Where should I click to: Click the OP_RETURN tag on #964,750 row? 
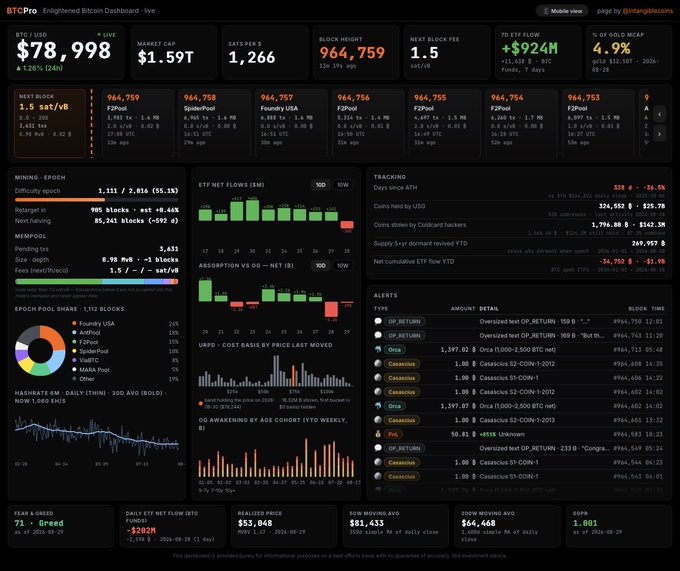404,321
